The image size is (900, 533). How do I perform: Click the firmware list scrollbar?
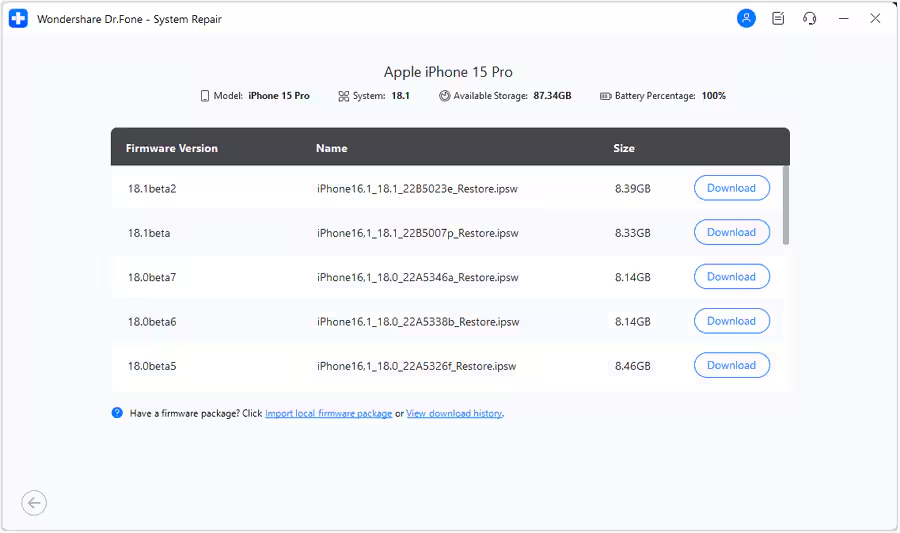(785, 205)
